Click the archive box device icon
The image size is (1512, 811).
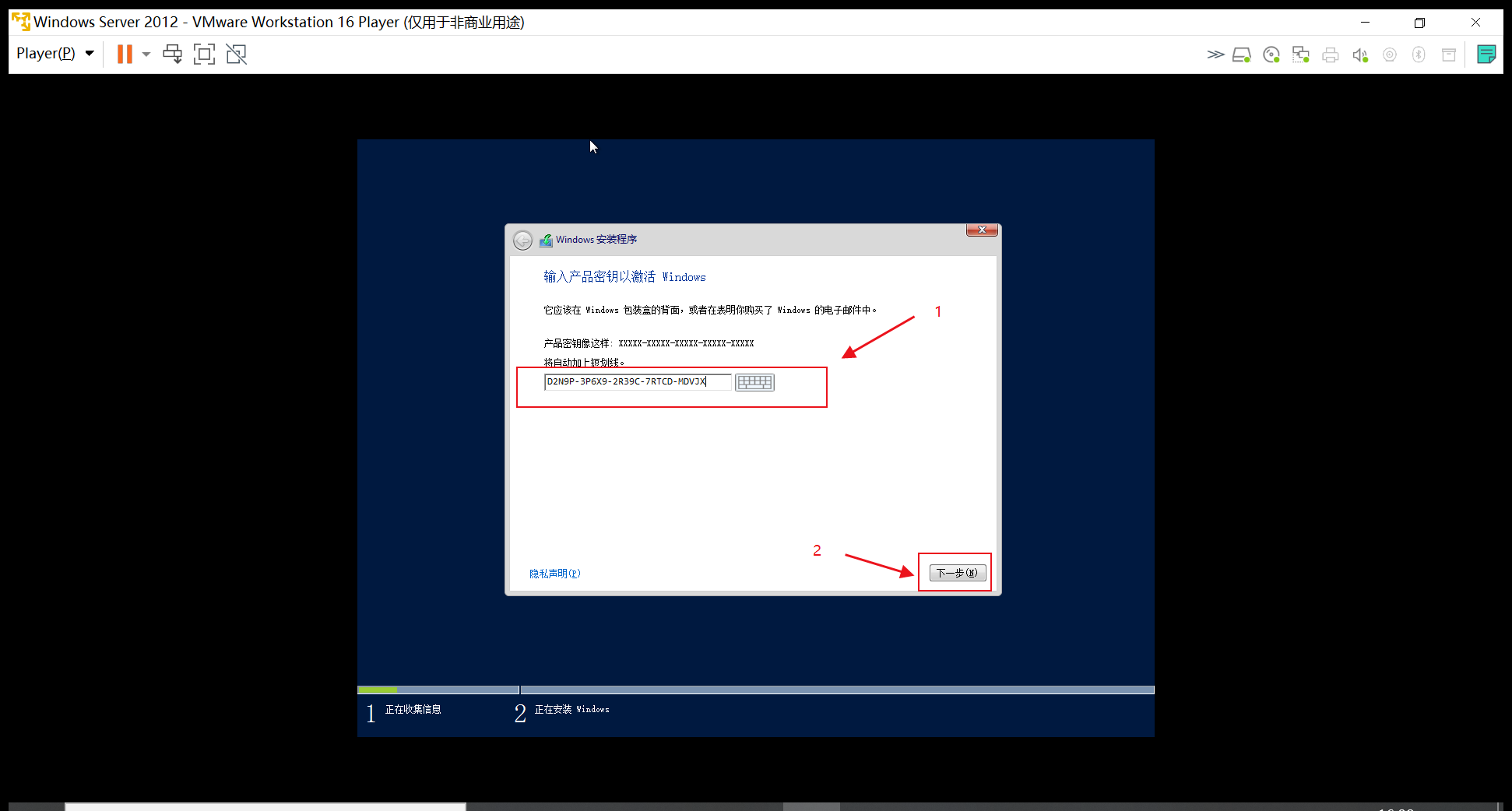point(1449,54)
